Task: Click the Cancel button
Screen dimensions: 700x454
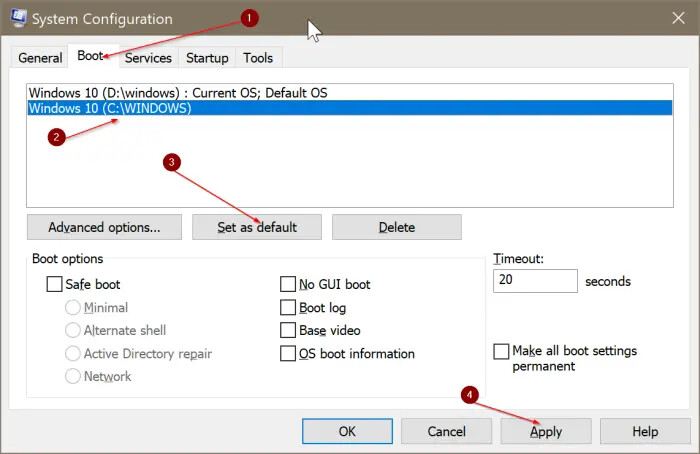Action: [x=446, y=431]
